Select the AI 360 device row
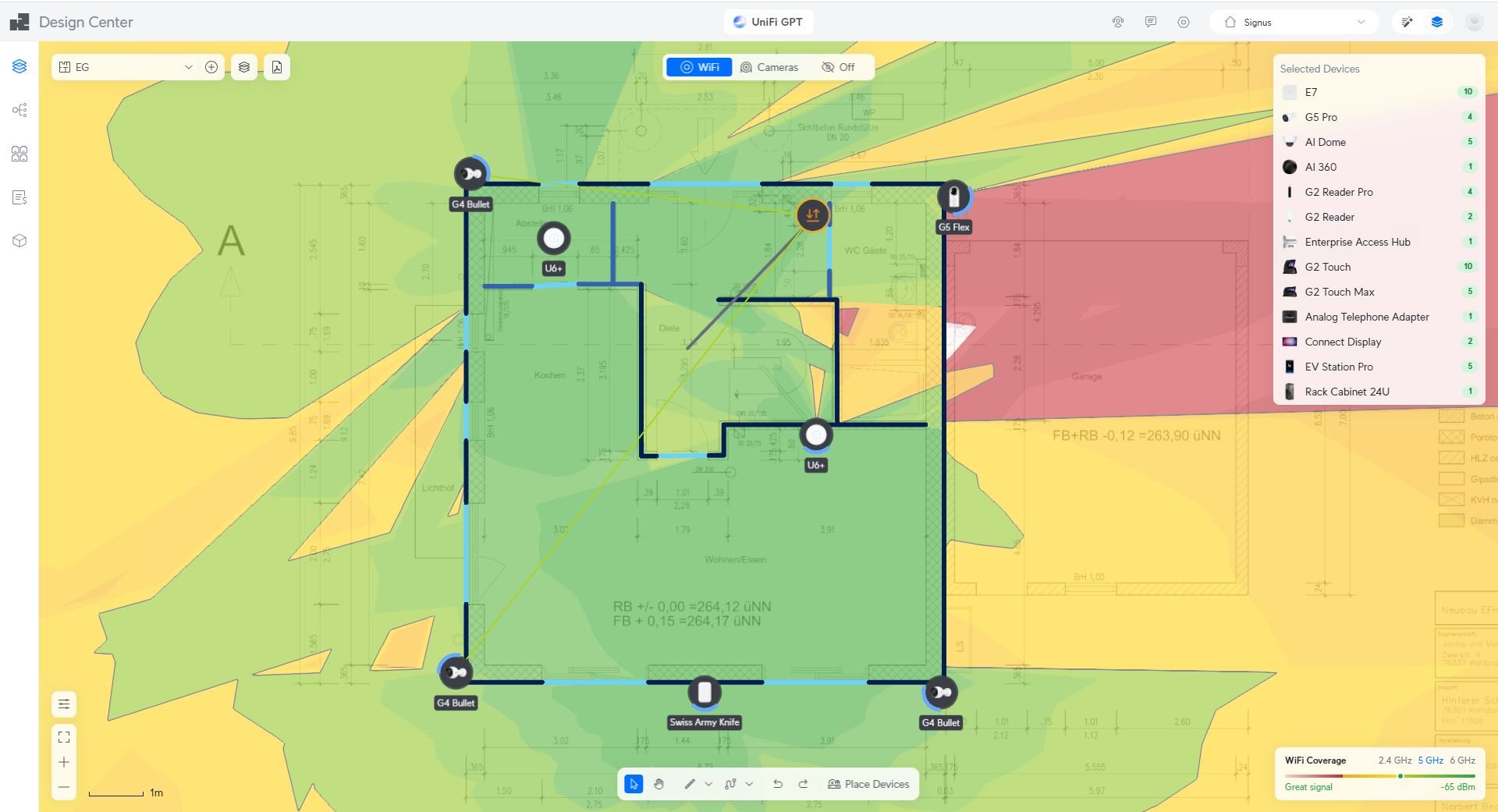 click(x=1379, y=167)
